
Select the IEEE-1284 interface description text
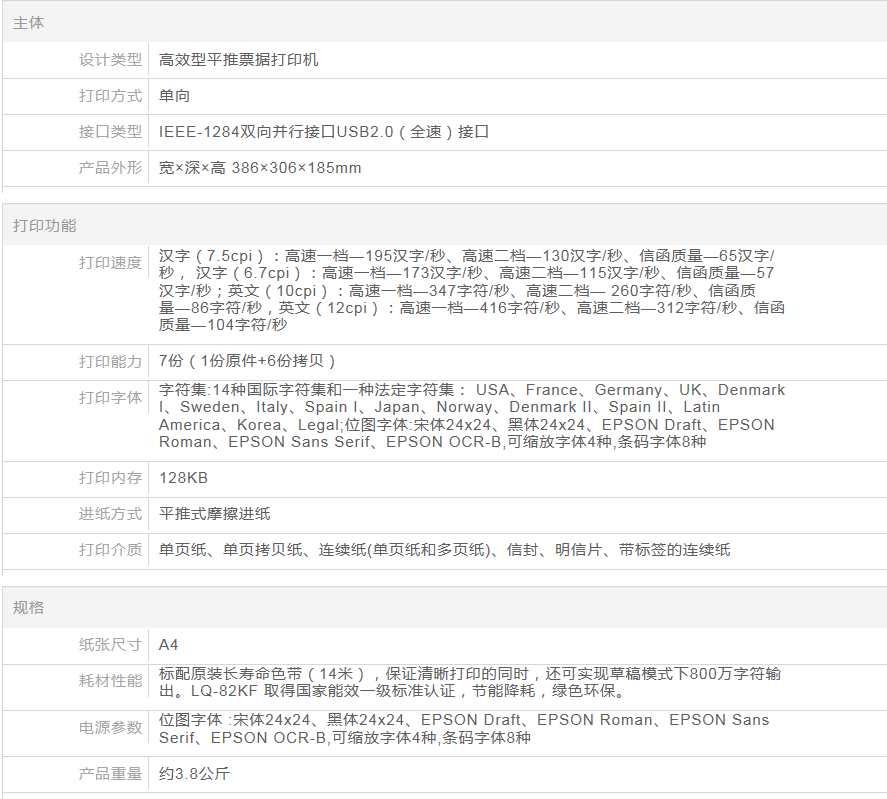(x=324, y=132)
